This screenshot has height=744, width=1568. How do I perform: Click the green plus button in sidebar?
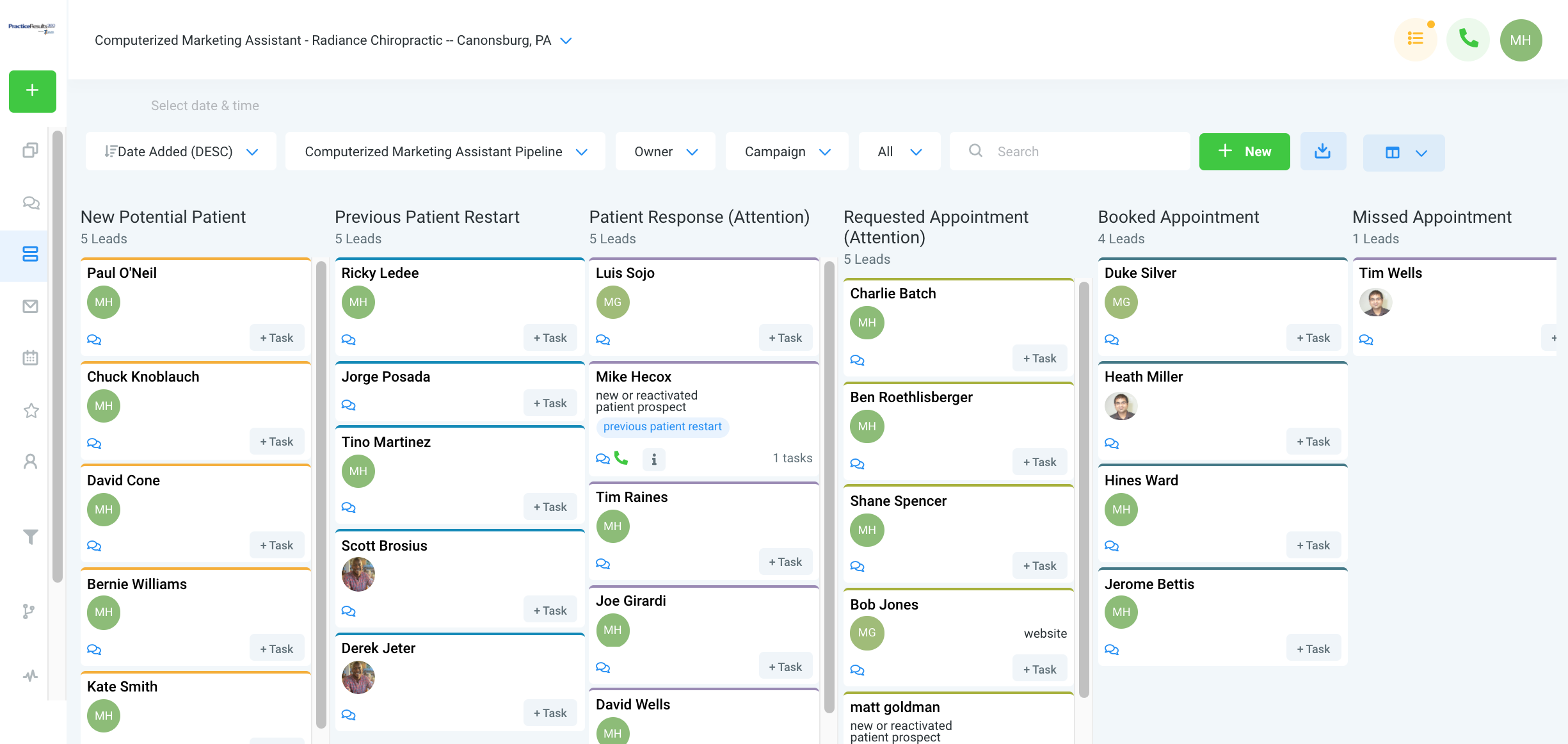point(33,91)
